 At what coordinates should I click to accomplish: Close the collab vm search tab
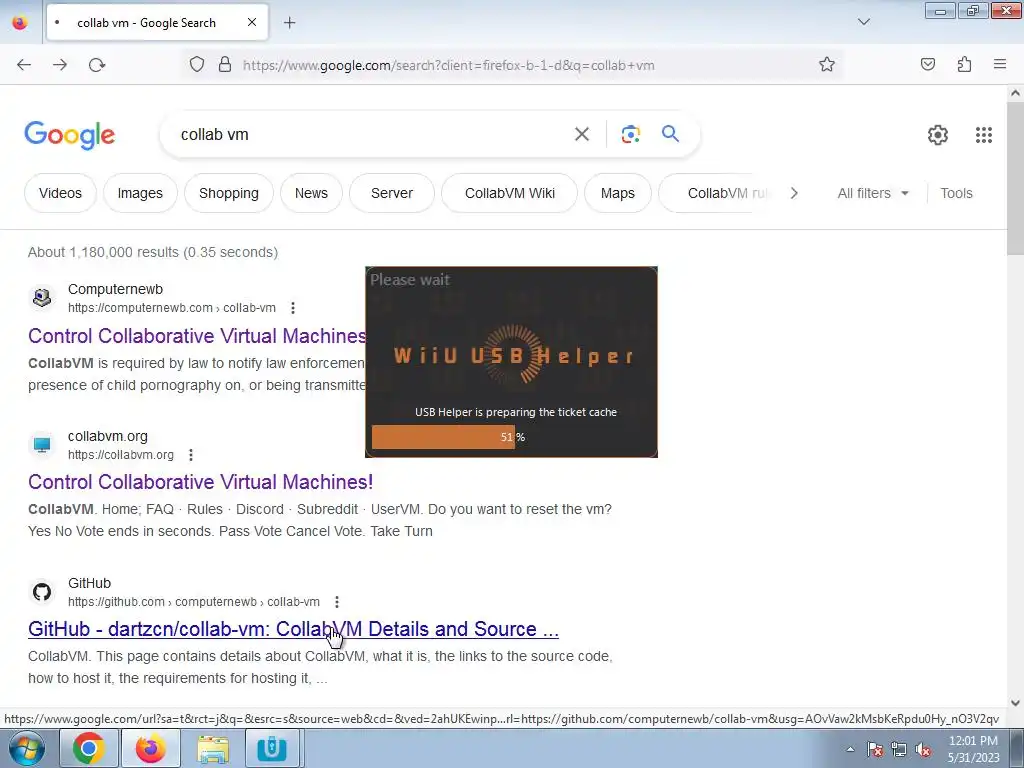coord(251,22)
